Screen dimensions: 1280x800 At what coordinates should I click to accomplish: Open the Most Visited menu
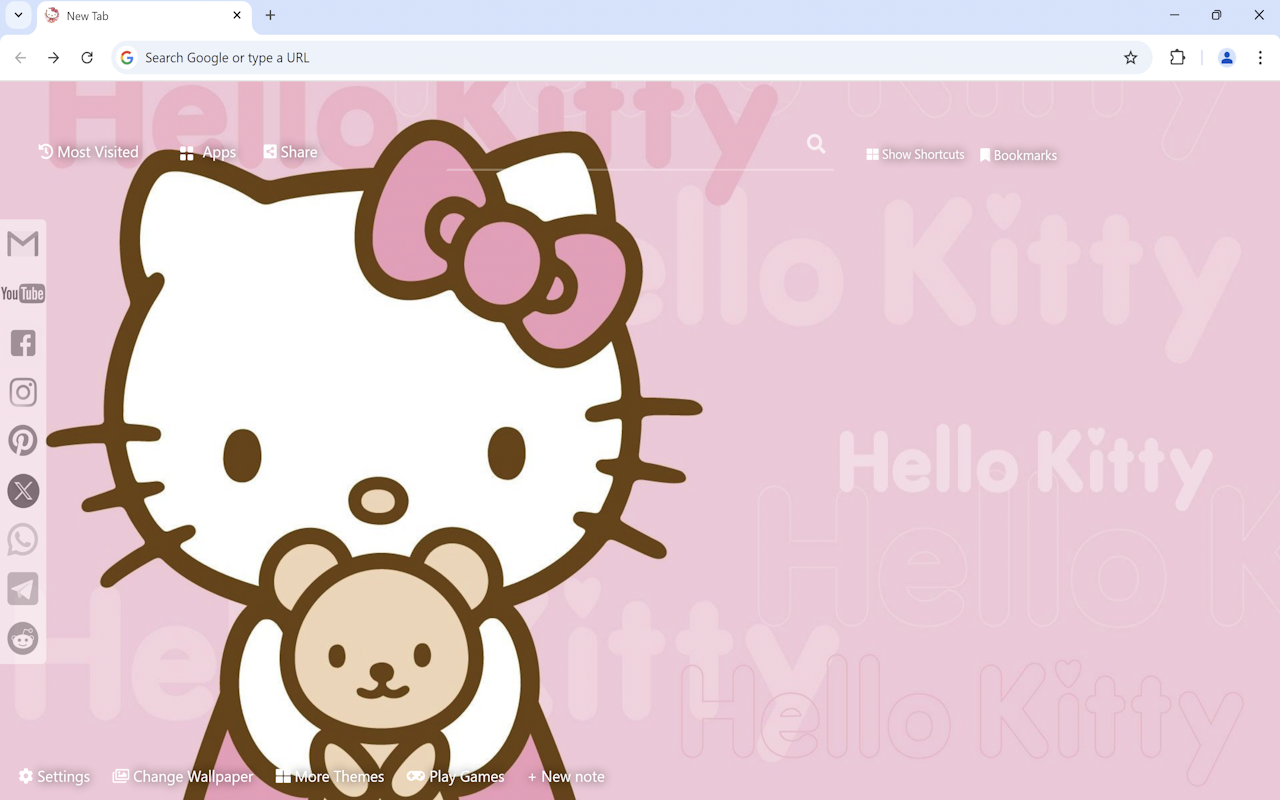click(x=88, y=152)
